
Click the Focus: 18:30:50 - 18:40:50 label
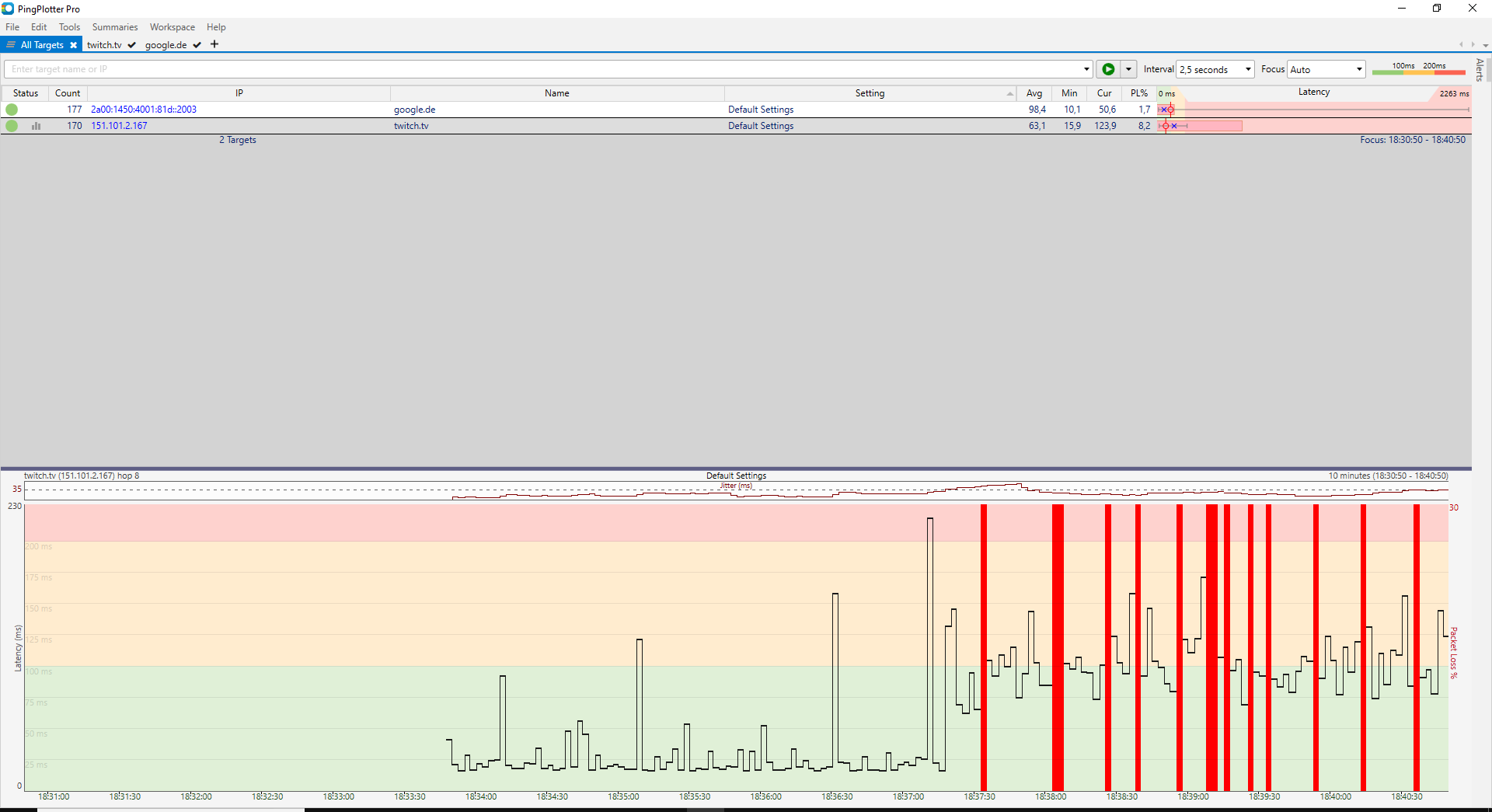[1413, 141]
